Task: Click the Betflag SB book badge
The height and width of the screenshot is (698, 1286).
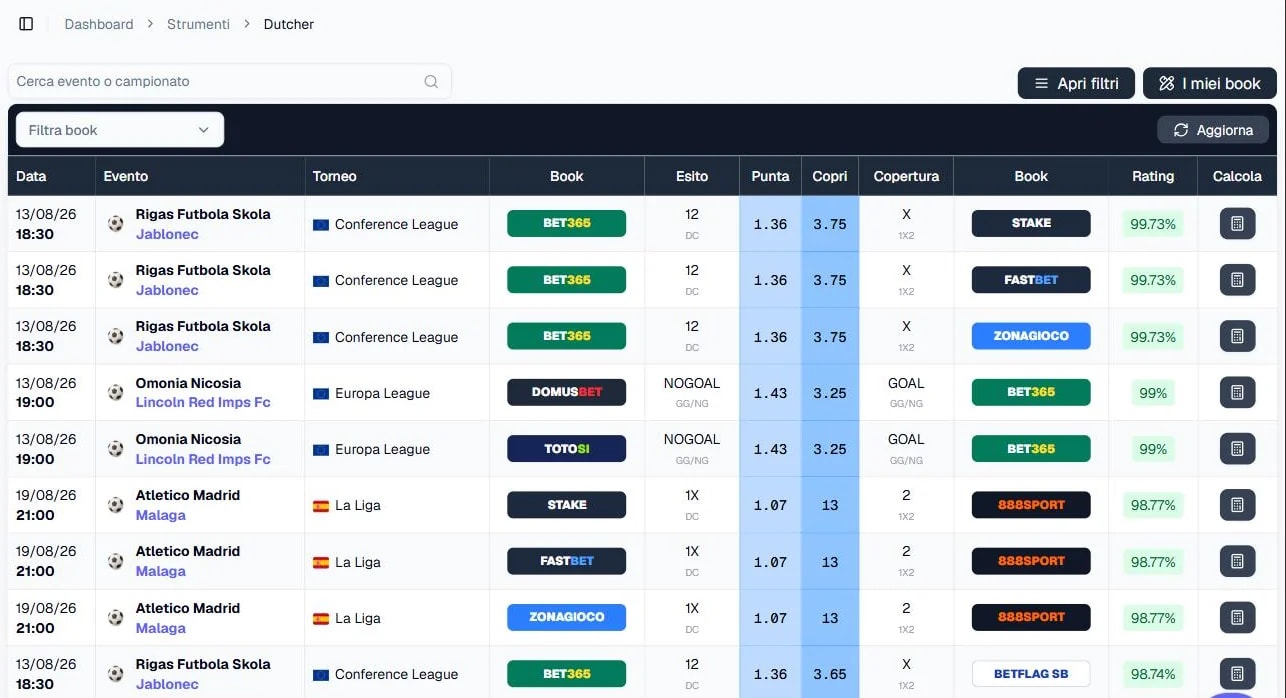Action: click(x=1031, y=674)
